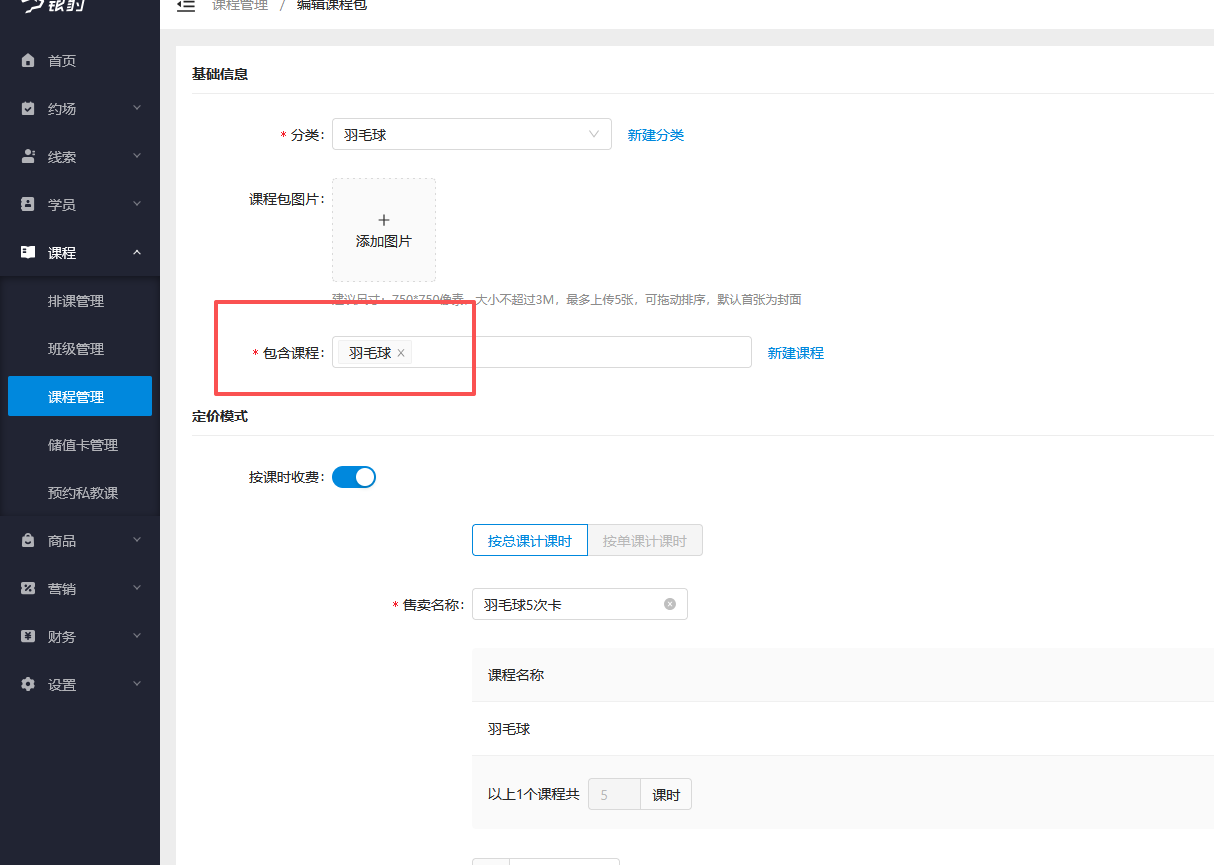
Task: Remove 羽毛球 tag in 包含课程 field
Action: tap(400, 352)
